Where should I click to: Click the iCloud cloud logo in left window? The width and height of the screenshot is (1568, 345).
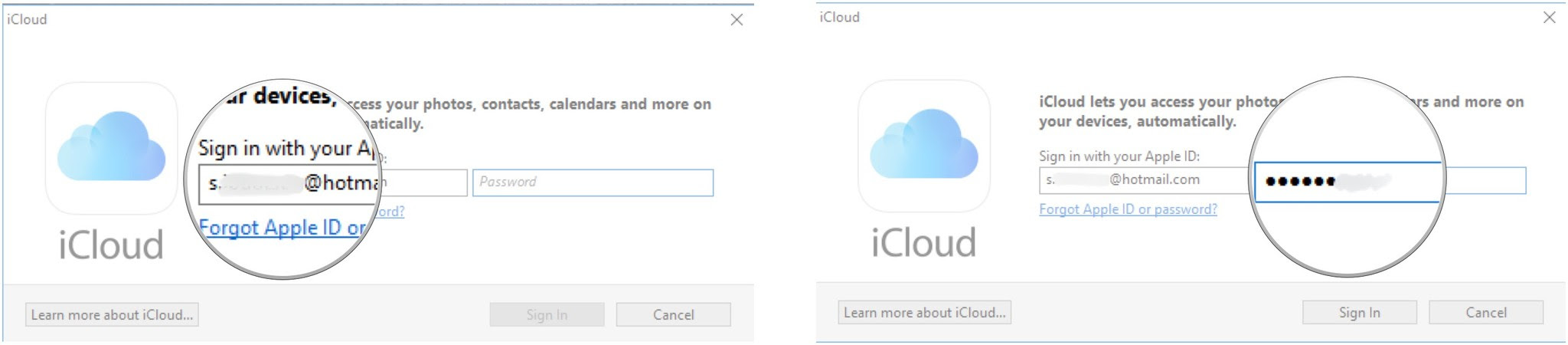click(112, 148)
